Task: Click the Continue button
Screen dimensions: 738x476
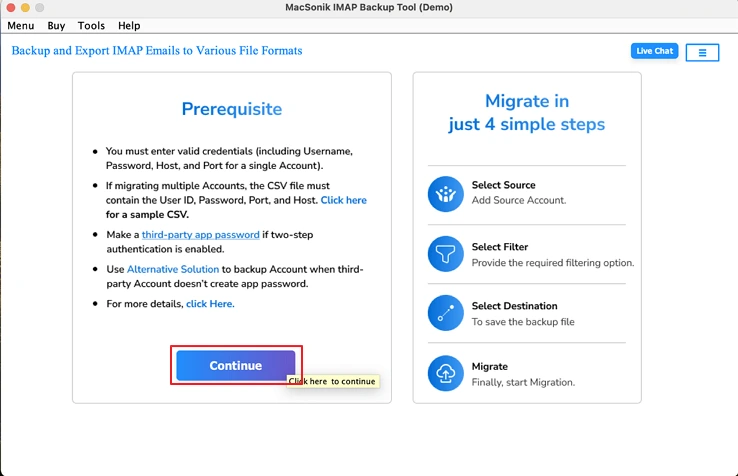Action: click(236, 365)
